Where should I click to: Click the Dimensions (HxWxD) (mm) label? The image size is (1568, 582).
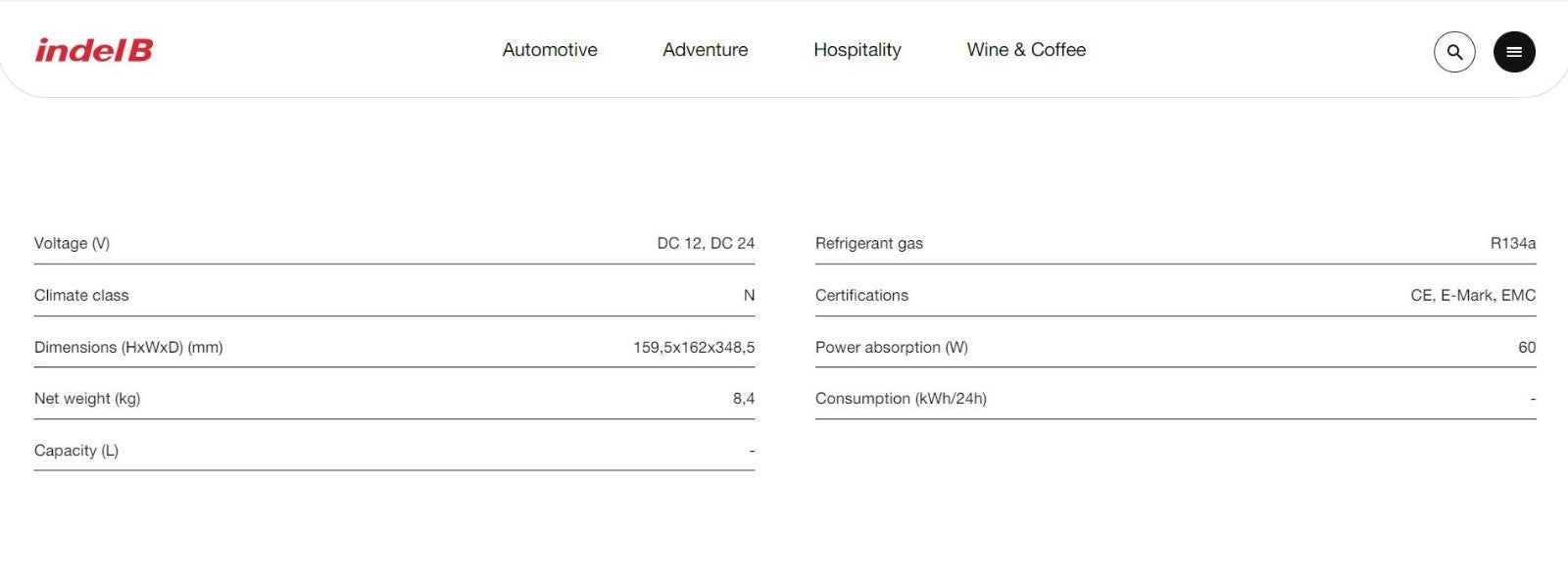click(x=128, y=347)
